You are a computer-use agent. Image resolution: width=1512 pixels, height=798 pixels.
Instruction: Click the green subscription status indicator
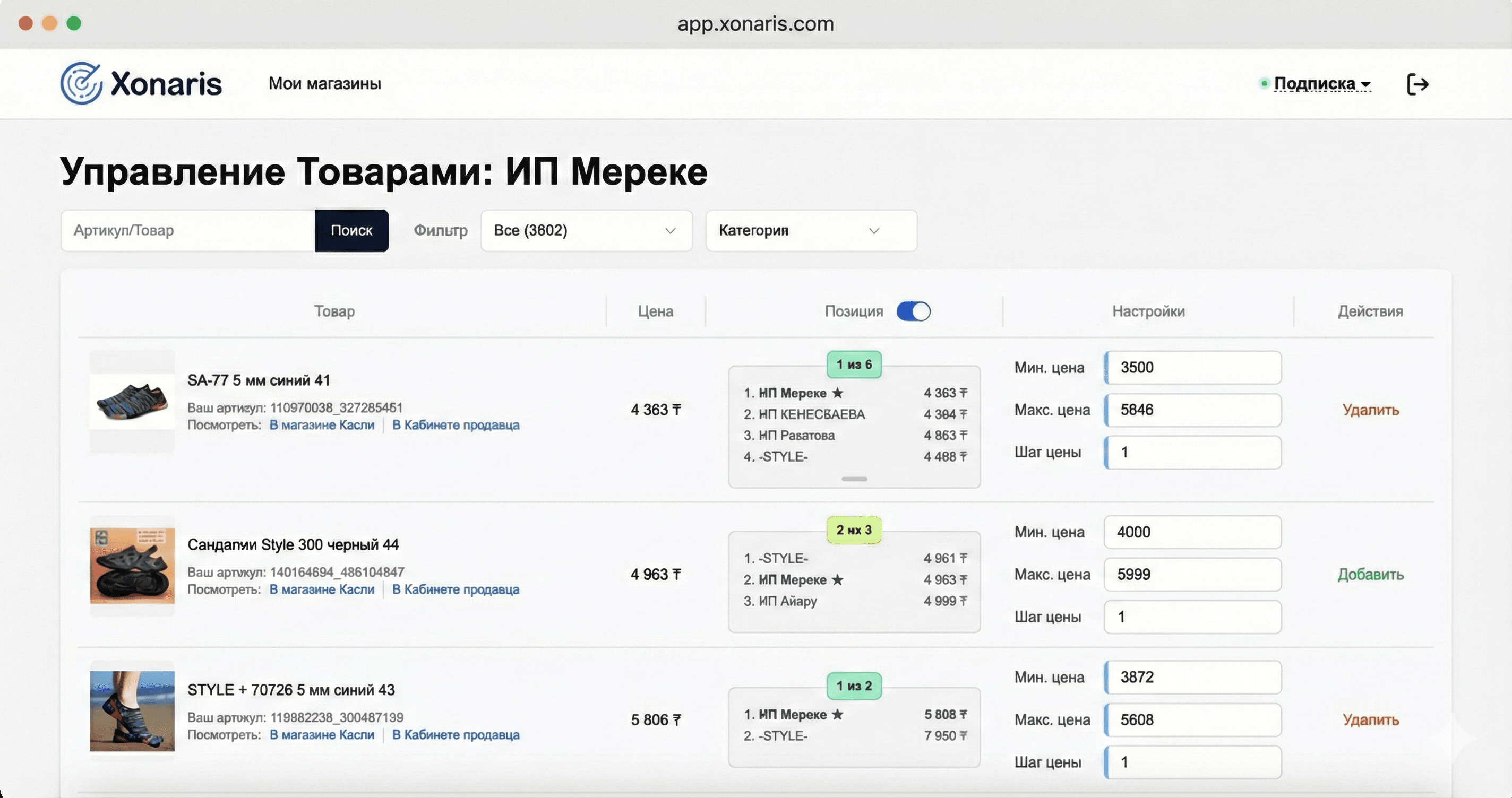tap(1263, 83)
